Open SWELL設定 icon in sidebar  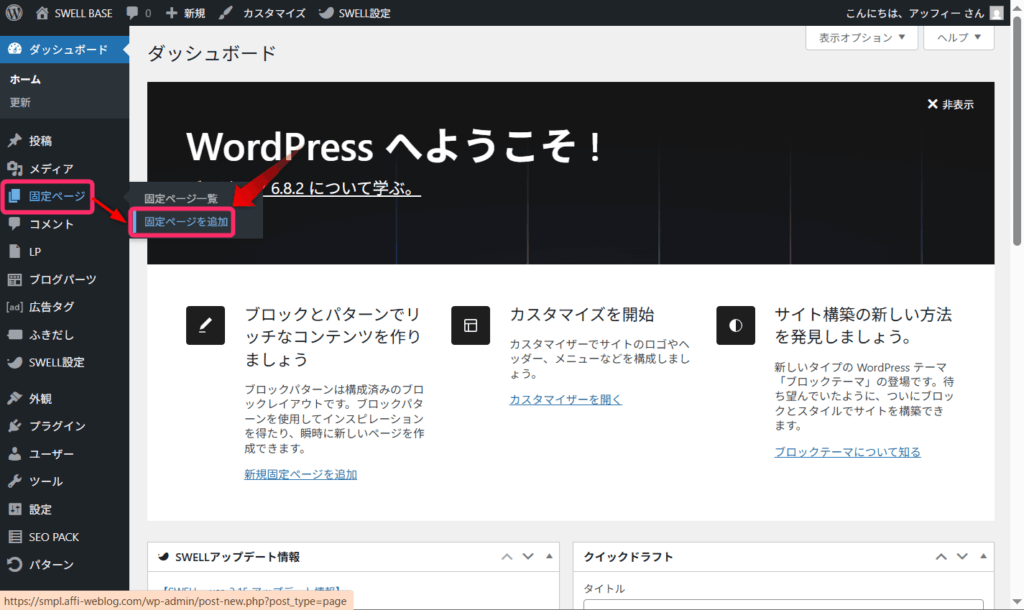[14, 362]
